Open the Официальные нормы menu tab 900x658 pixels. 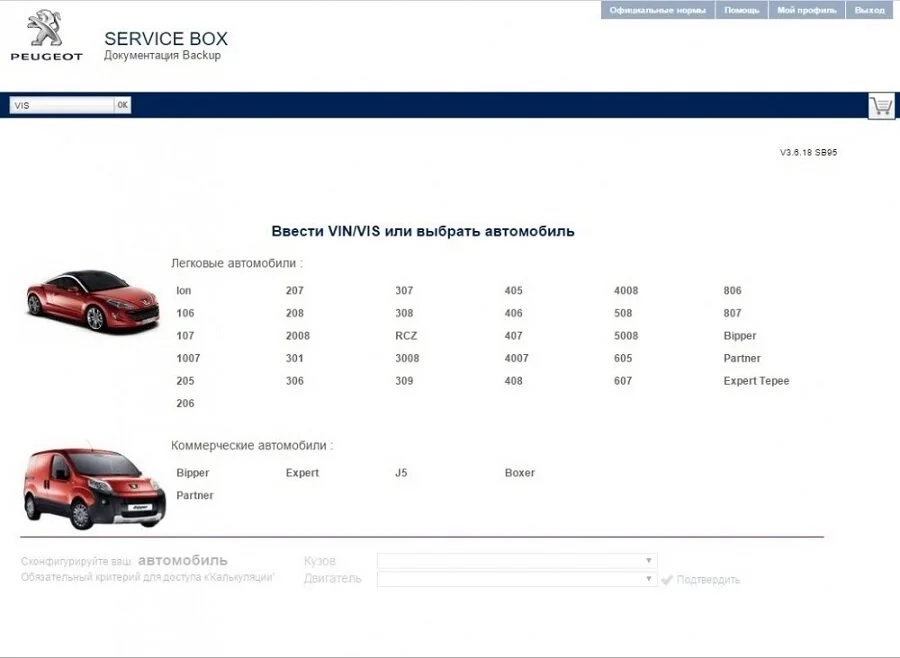coord(657,10)
